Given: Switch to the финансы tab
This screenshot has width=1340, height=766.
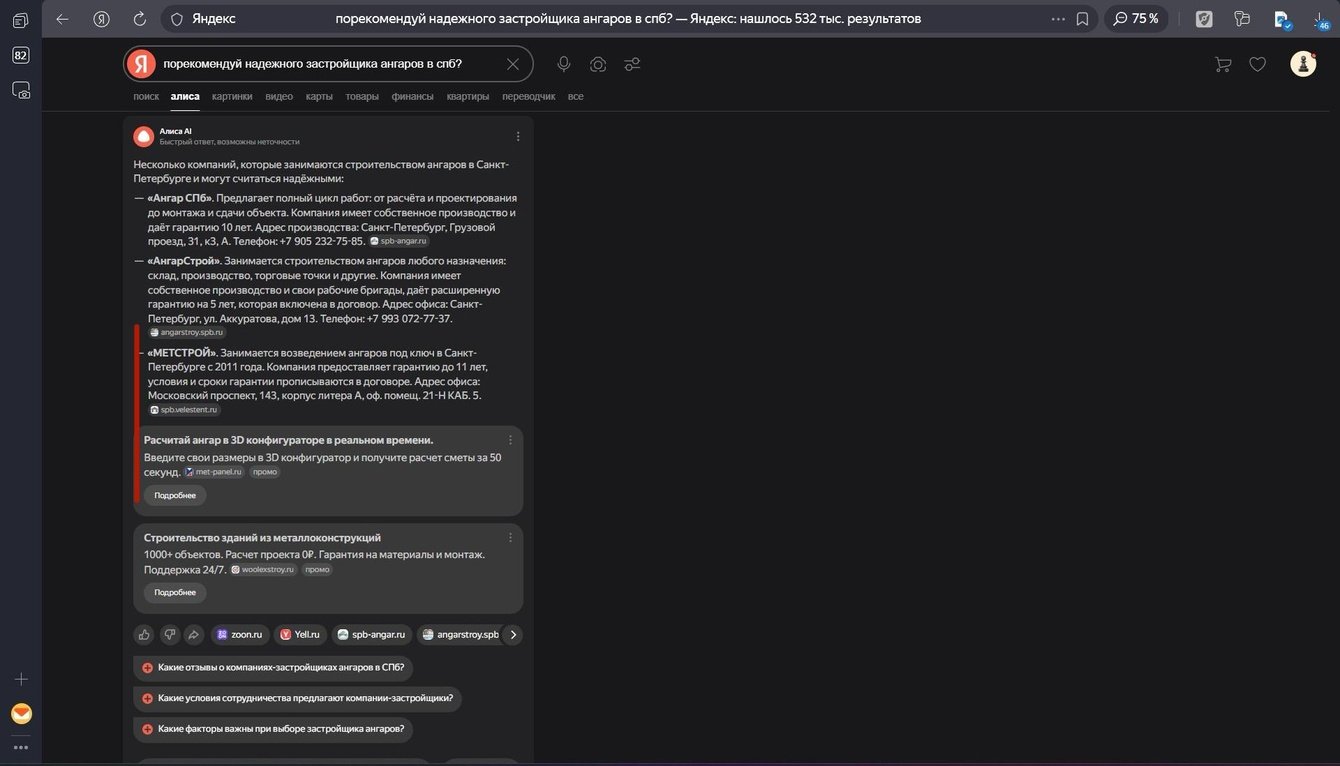Looking at the screenshot, I should [412, 96].
